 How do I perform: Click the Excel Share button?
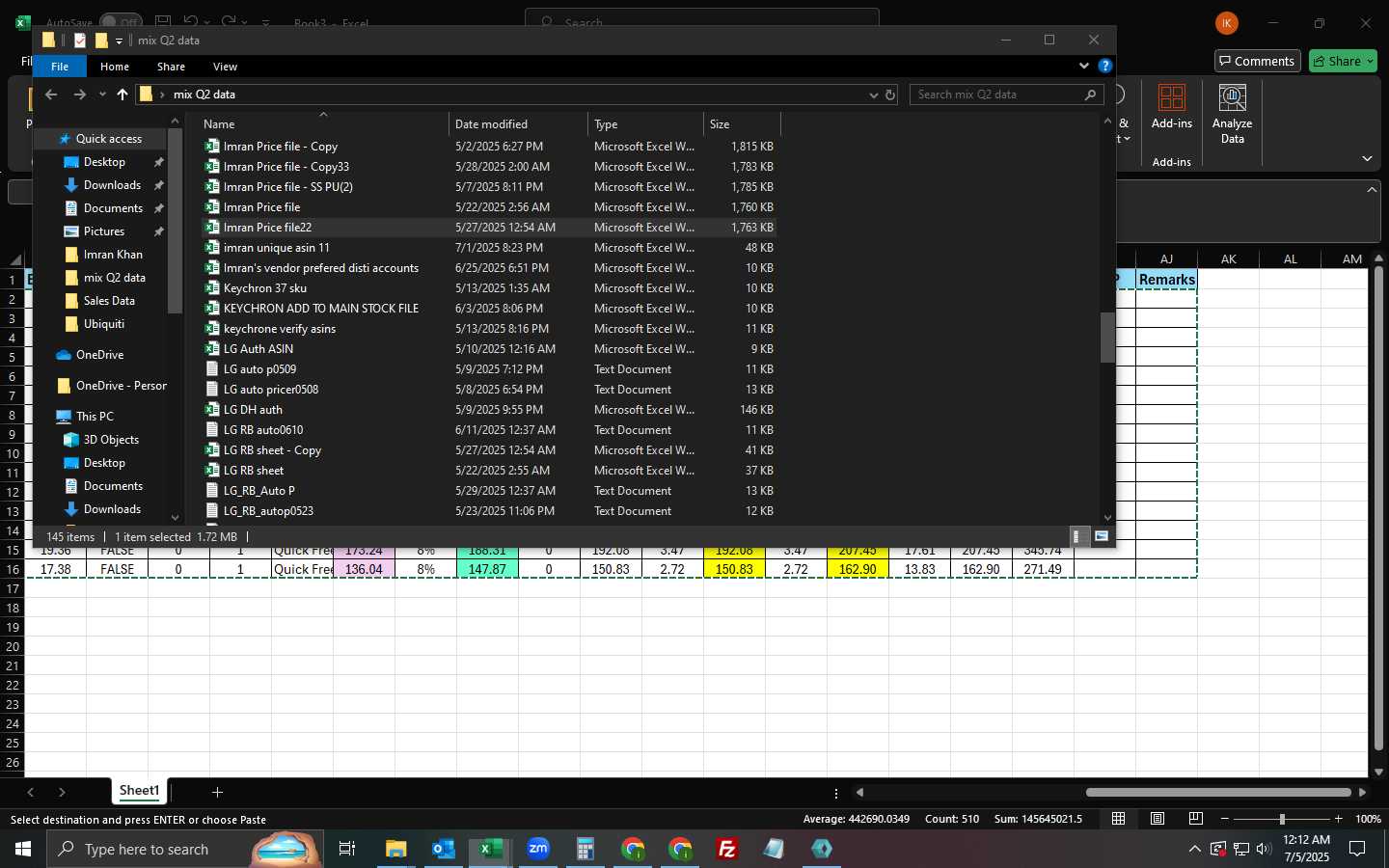pyautogui.click(x=1345, y=61)
